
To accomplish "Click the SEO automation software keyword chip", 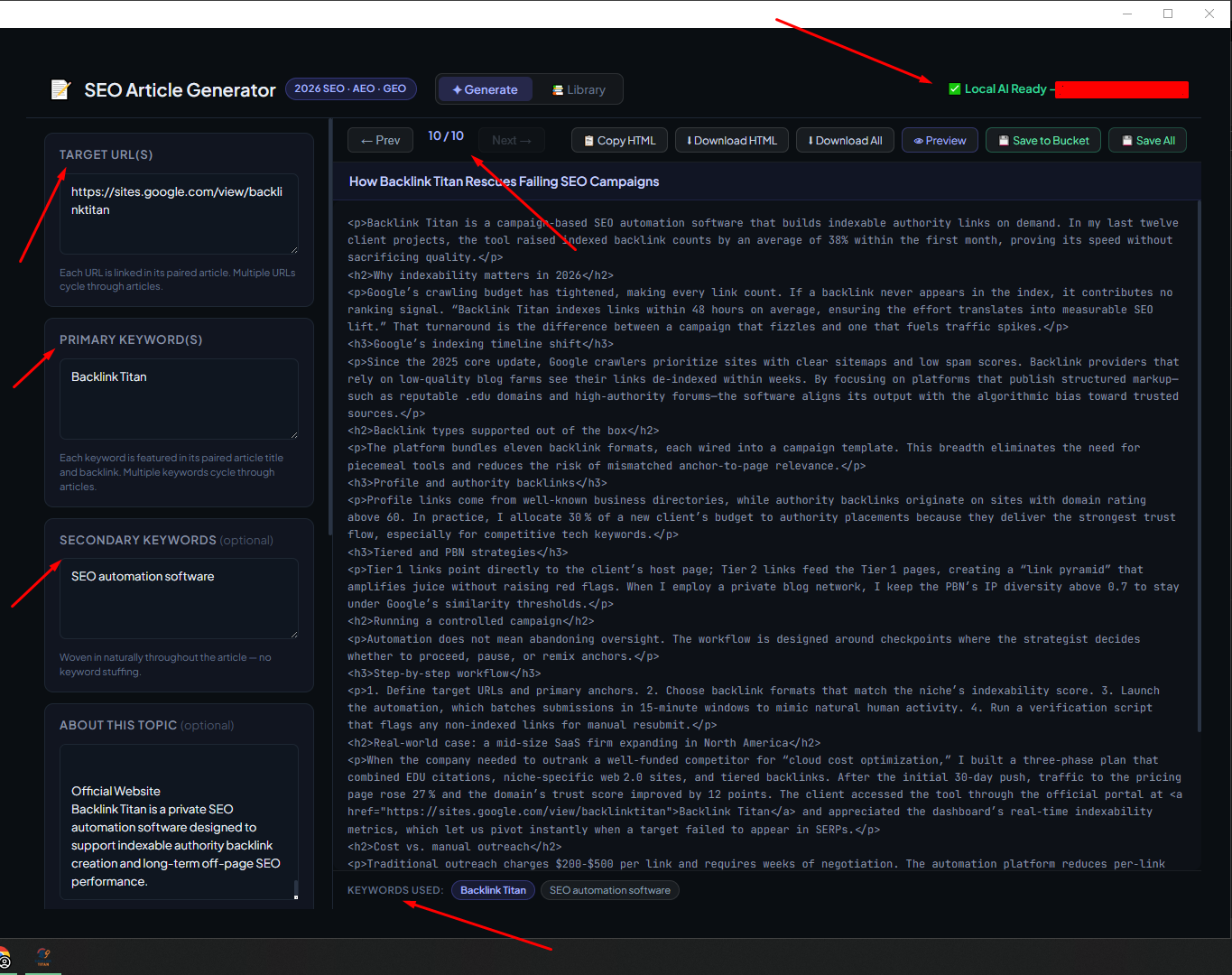I will (610, 890).
